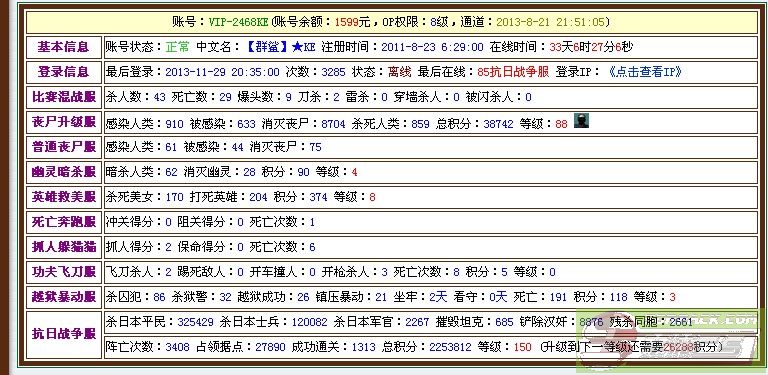The width and height of the screenshot is (768, 375).
Task: Select the 丧尸升级服 row header
Action: (64, 122)
